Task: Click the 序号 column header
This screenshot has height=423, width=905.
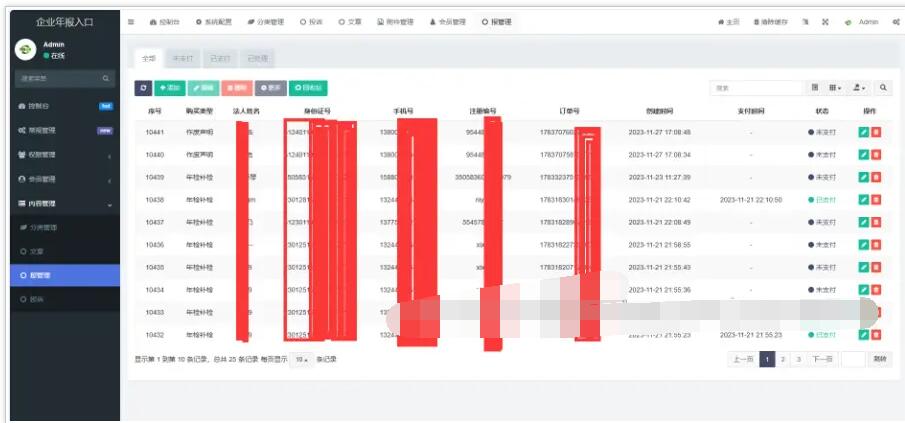Action: tap(154, 111)
